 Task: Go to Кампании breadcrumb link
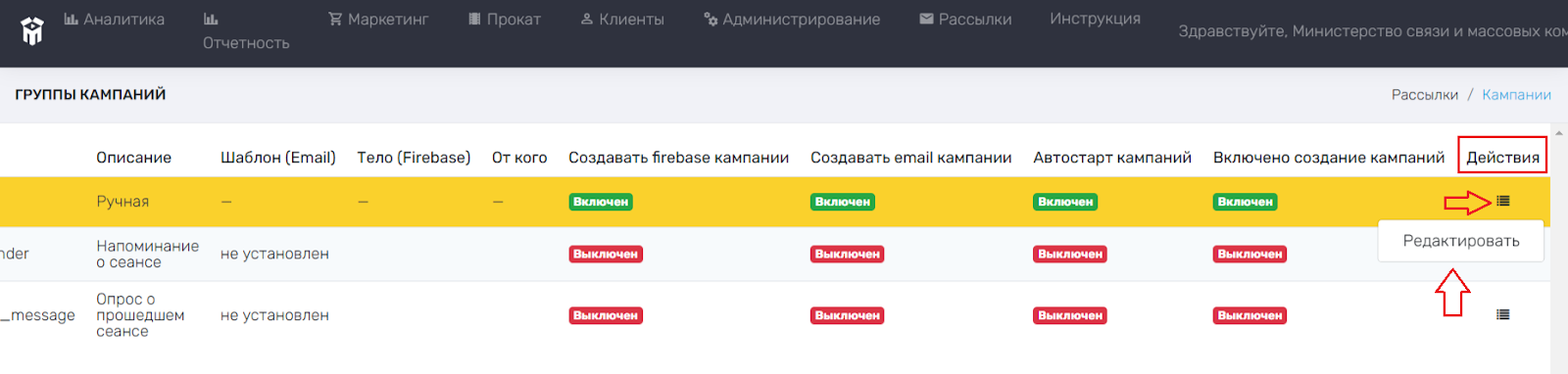tap(1516, 95)
